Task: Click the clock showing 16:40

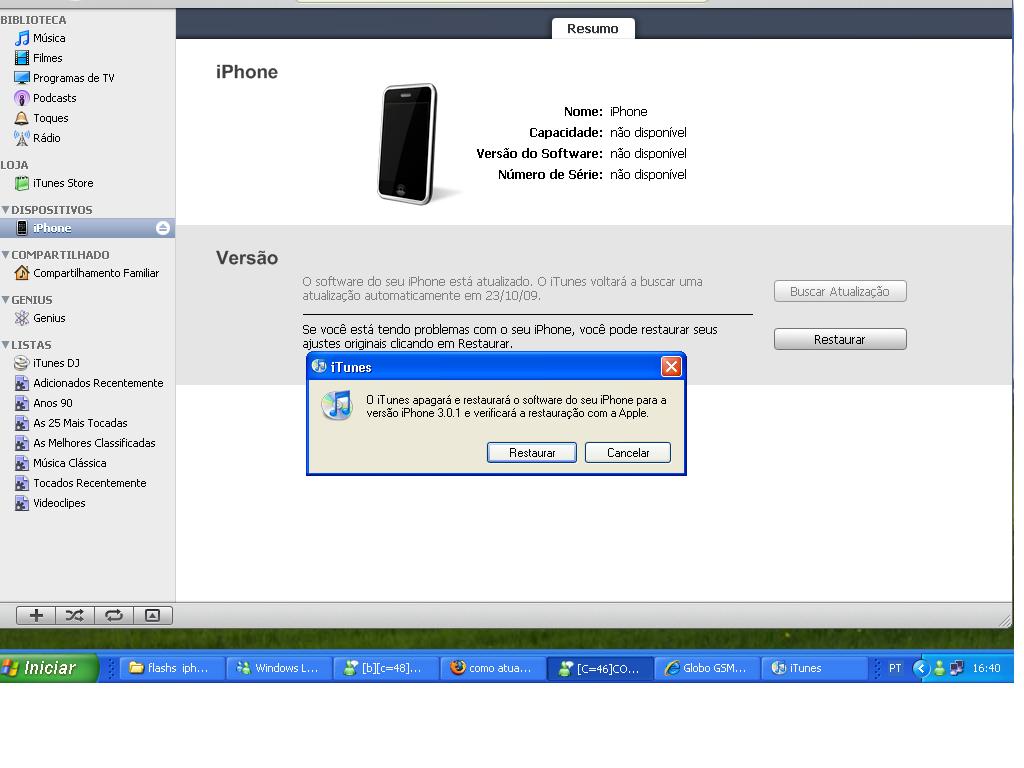Action: click(986, 668)
